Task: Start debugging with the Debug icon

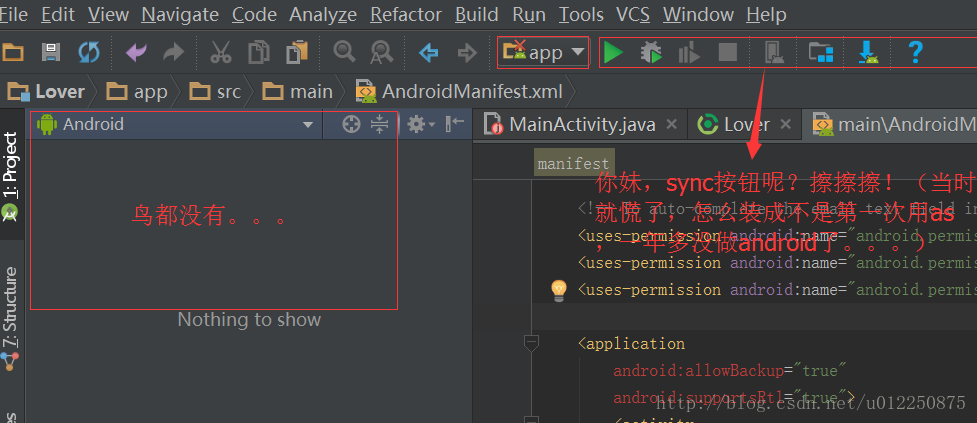Action: (652, 53)
